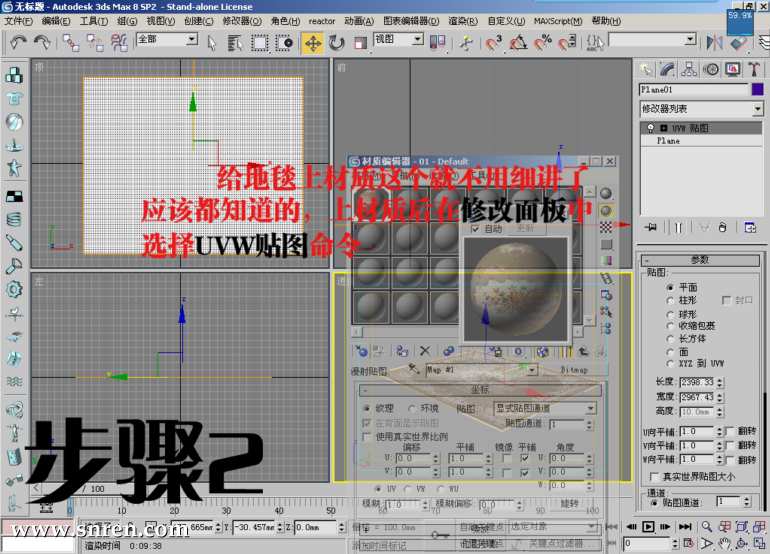Collapse the 坐标 rollout in material editor
The width and height of the screenshot is (770, 554).
tap(480, 390)
